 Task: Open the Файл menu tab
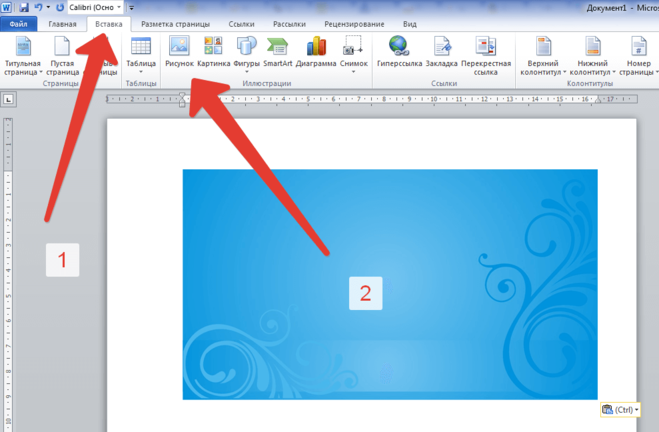[x=18, y=23]
